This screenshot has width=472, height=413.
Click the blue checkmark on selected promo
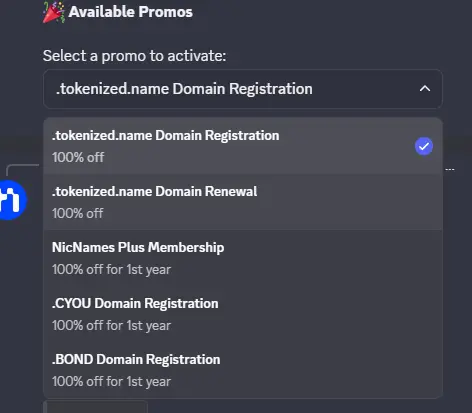pyautogui.click(x=424, y=146)
